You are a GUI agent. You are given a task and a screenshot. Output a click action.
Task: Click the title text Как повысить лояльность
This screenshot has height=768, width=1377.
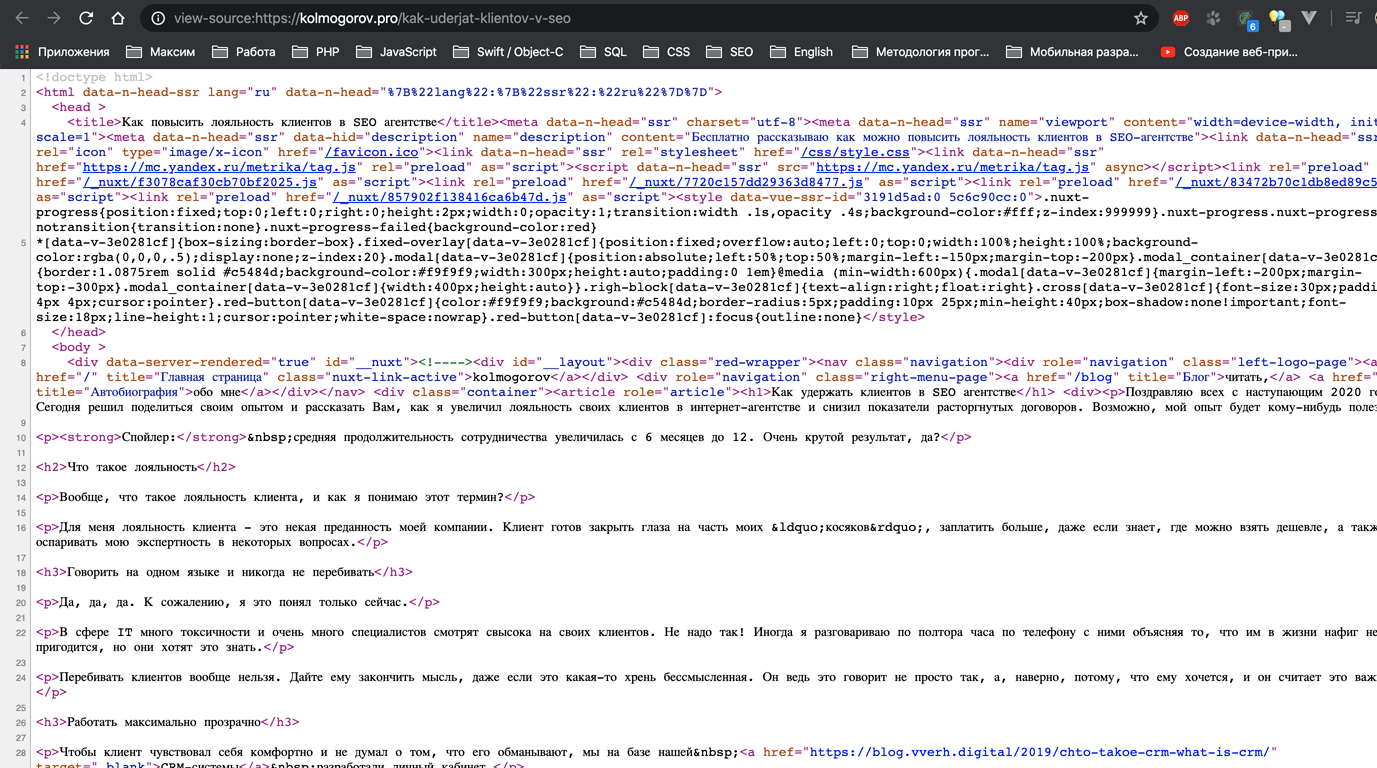(x=279, y=122)
